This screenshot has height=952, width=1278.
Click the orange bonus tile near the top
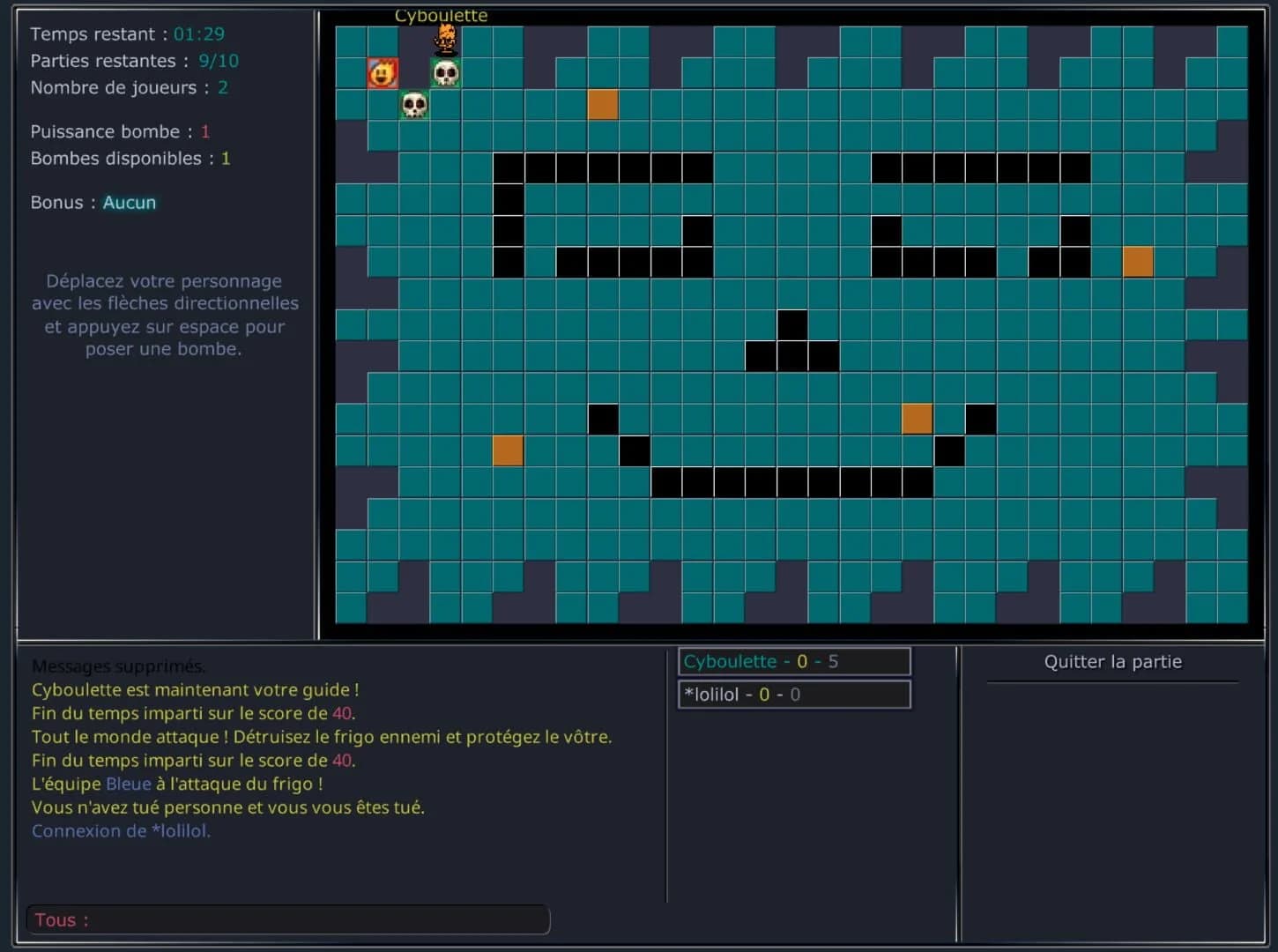coord(603,104)
